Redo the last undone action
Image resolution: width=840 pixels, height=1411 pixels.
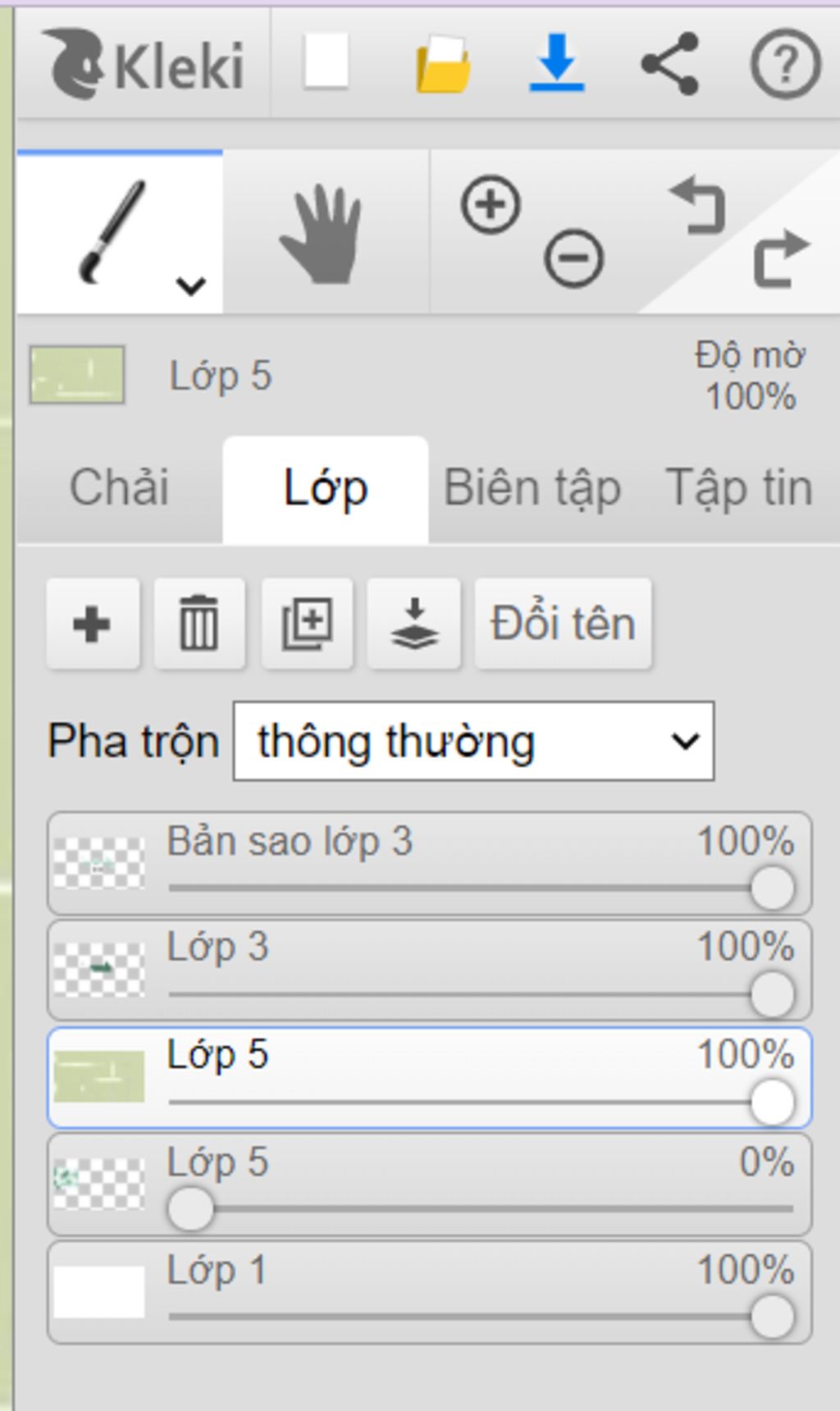780,258
